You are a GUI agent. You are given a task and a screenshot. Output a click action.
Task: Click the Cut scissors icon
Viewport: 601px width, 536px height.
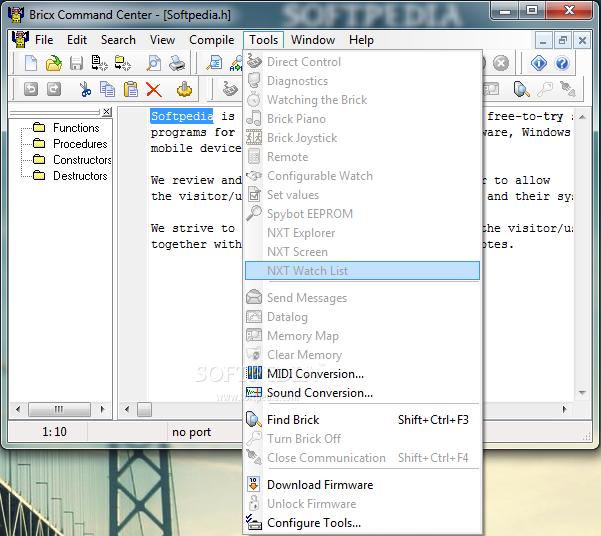click(85, 89)
